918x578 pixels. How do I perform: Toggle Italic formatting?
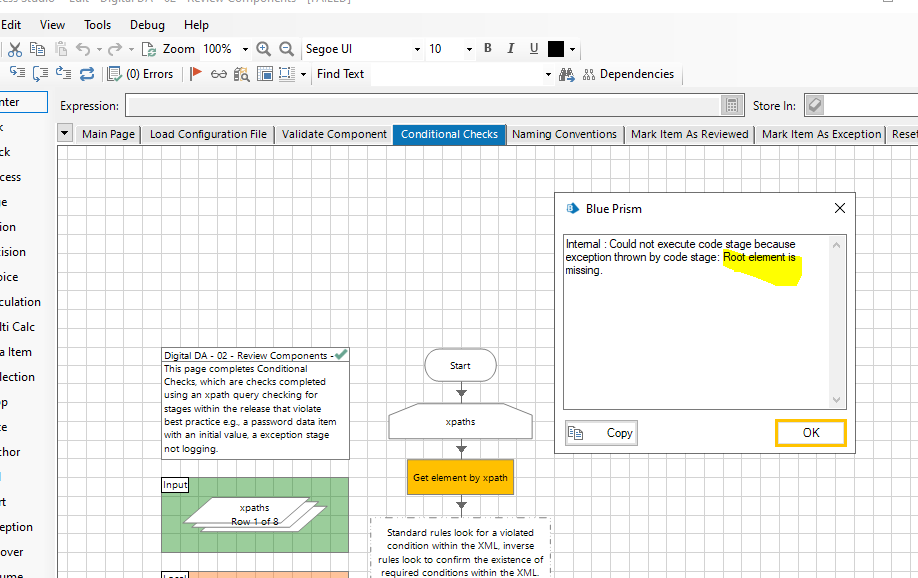click(511, 49)
